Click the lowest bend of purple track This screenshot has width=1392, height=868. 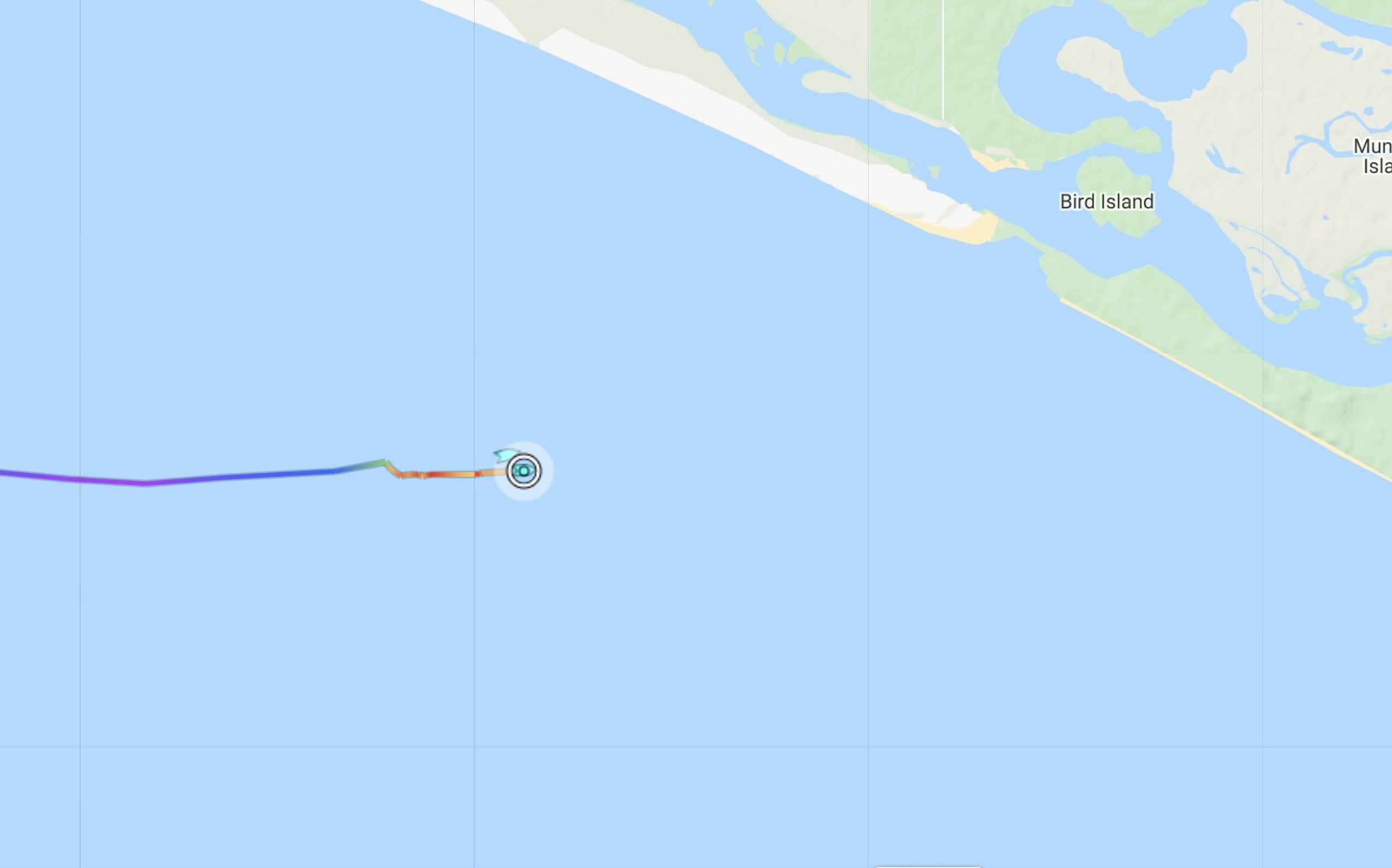(146, 483)
